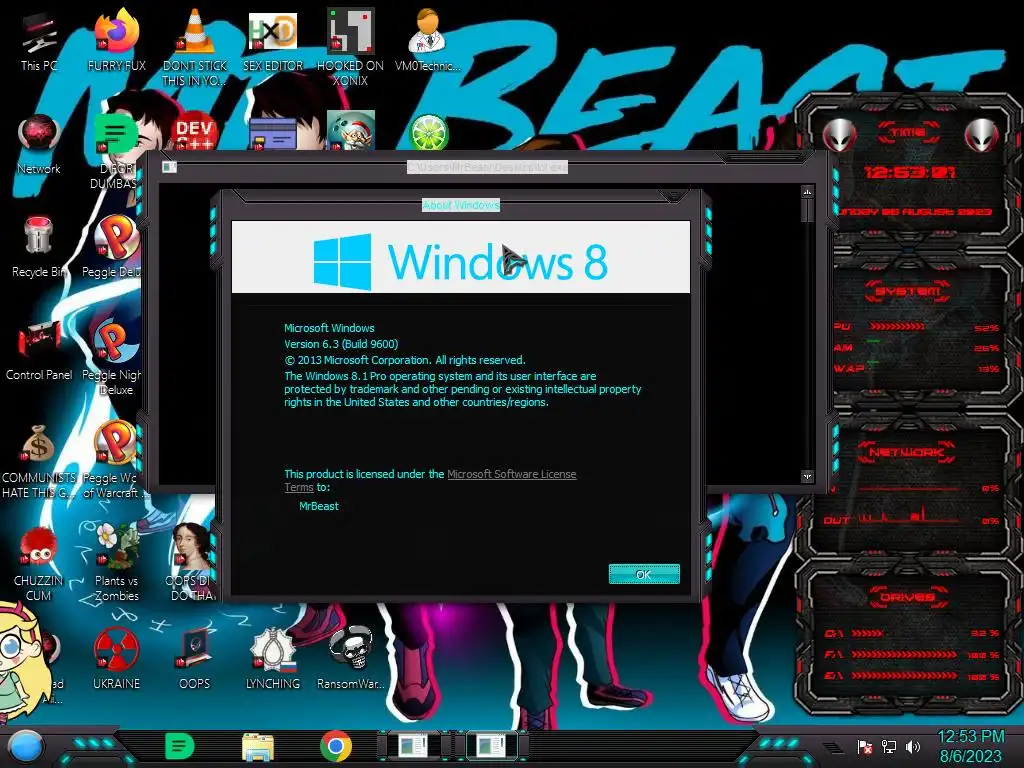The image size is (1024, 768).
Task: Click the NETWORK widget header
Action: coord(906,452)
